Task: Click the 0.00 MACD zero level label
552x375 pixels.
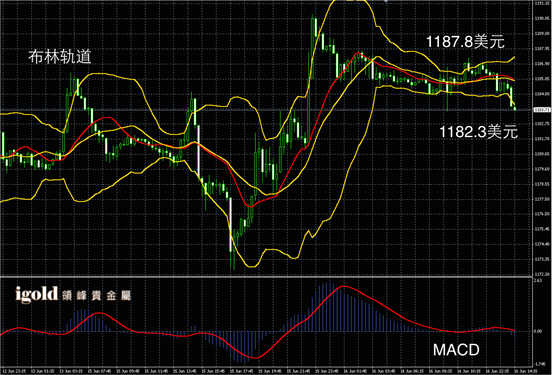Action: coord(538,331)
